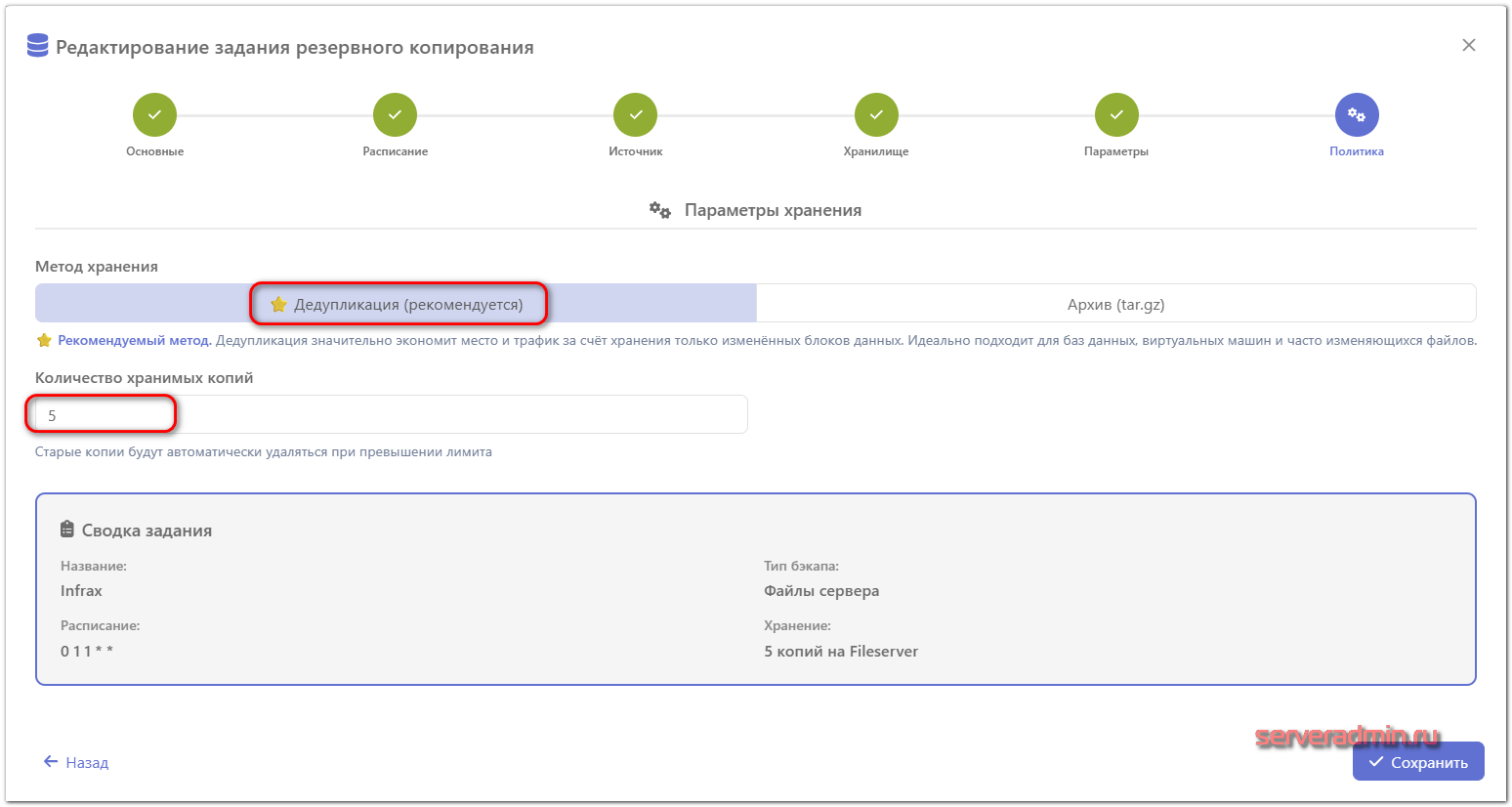This screenshot has width=1512, height=807.
Task: Go to the Расписание step circle
Action: (x=395, y=115)
